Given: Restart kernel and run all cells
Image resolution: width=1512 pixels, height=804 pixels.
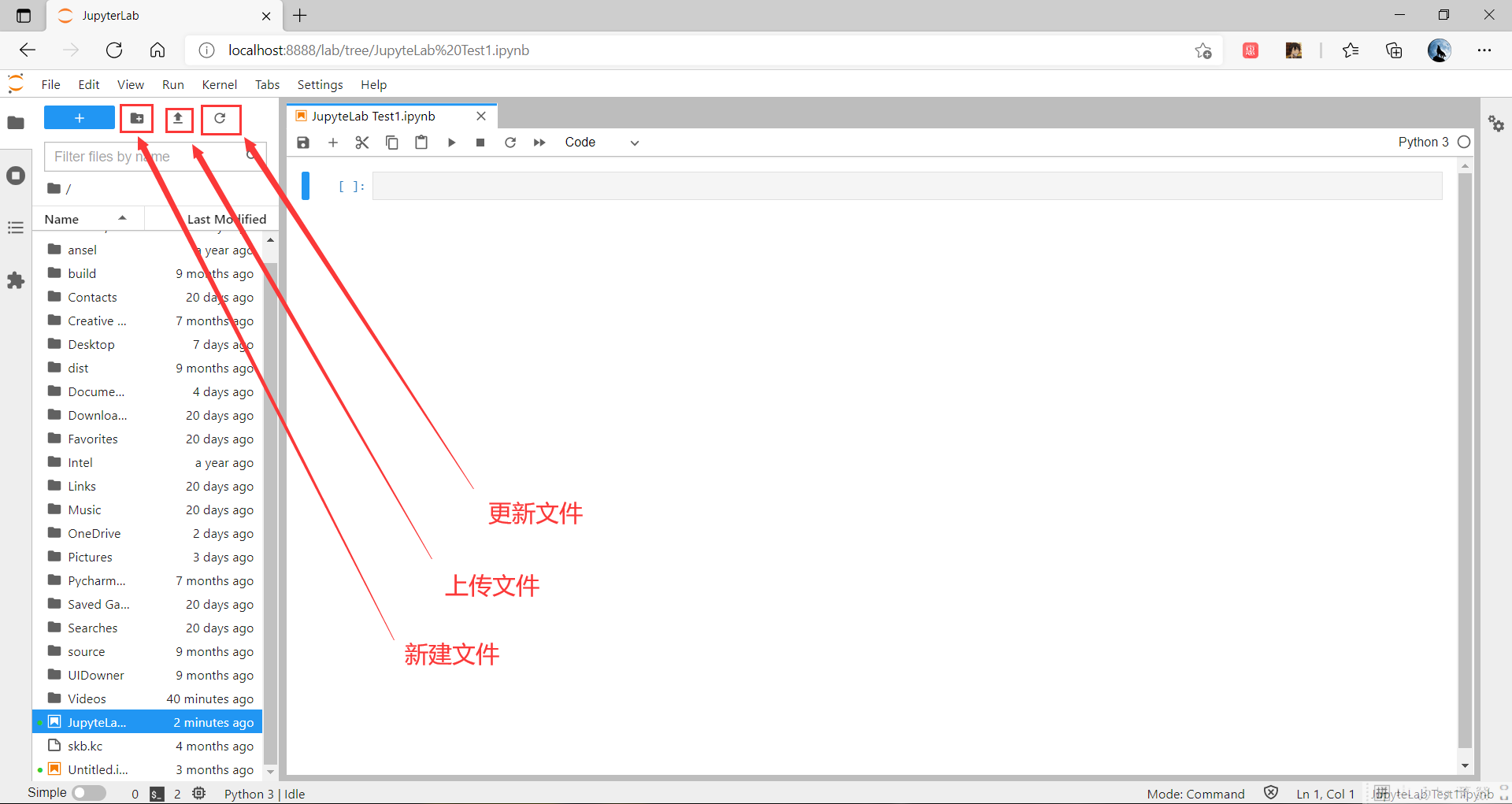Looking at the screenshot, I should click(x=539, y=143).
